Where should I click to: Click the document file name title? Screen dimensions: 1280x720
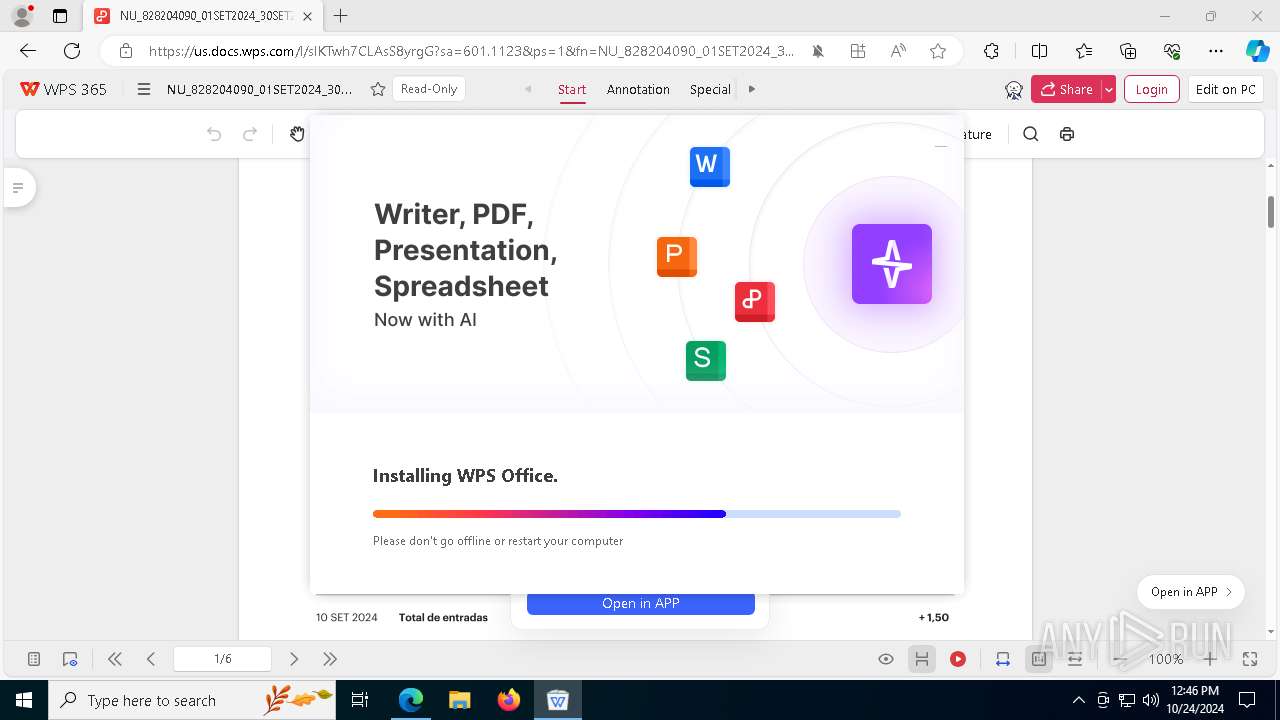(260, 89)
